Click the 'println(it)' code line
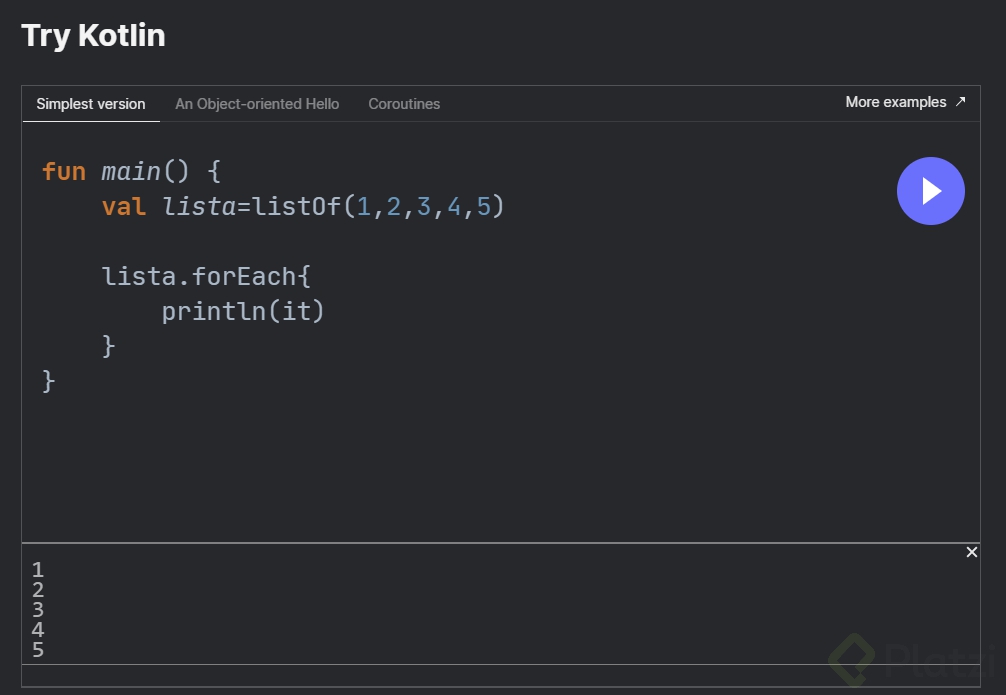This screenshot has width=1006, height=695. (x=243, y=311)
